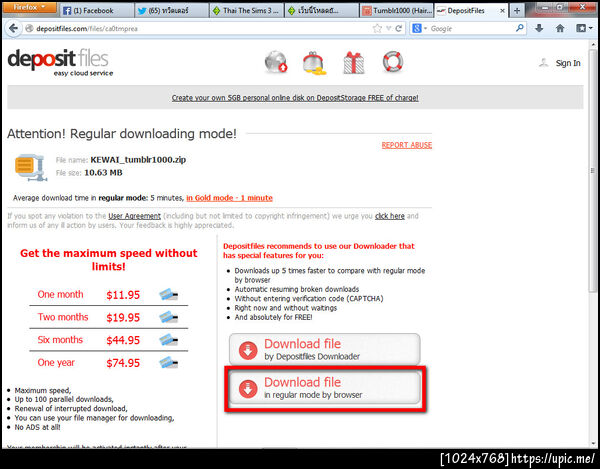Screen dimensions: 600x469
Task: Select the Two months $19.95 plan
Action: pyautogui.click(x=109, y=317)
